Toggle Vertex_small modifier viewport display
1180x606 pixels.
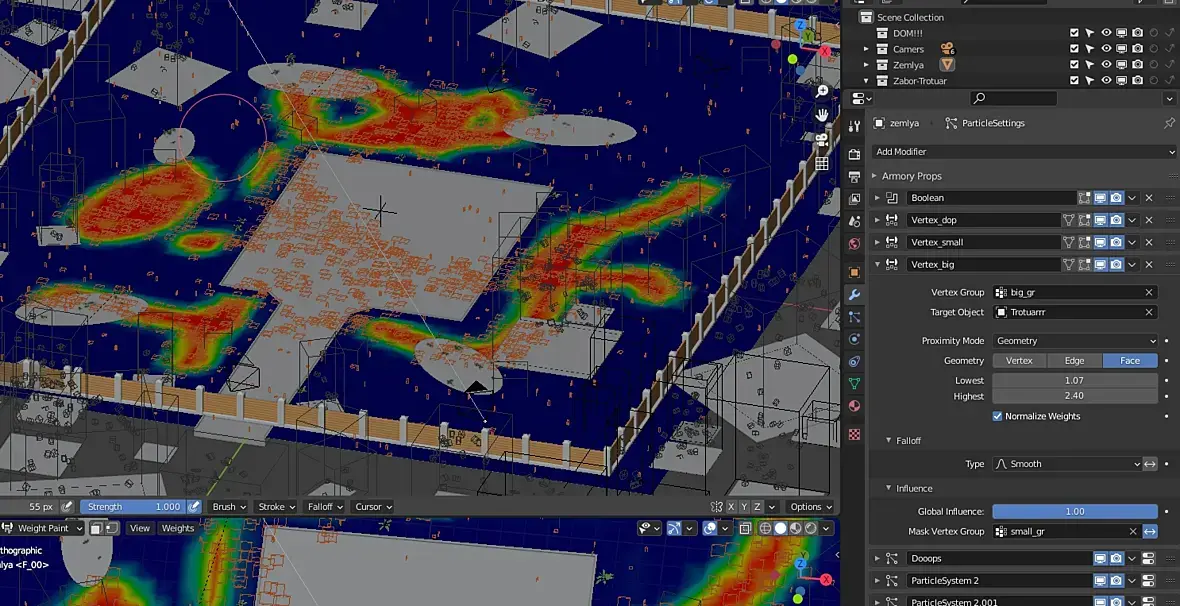pyautogui.click(x=1100, y=242)
